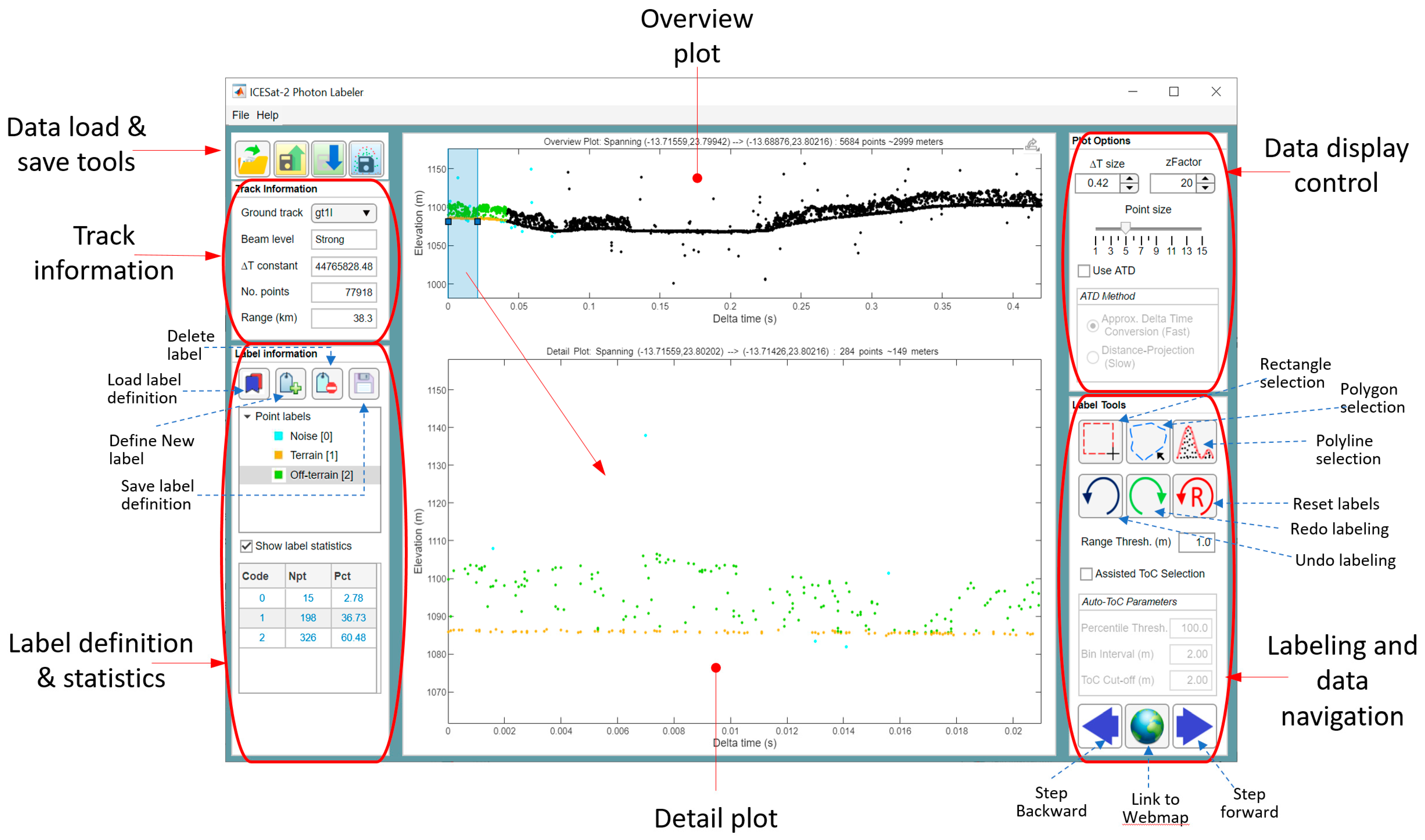Enable Assisted ToC Selection
1425x840 pixels.
tap(1086, 574)
